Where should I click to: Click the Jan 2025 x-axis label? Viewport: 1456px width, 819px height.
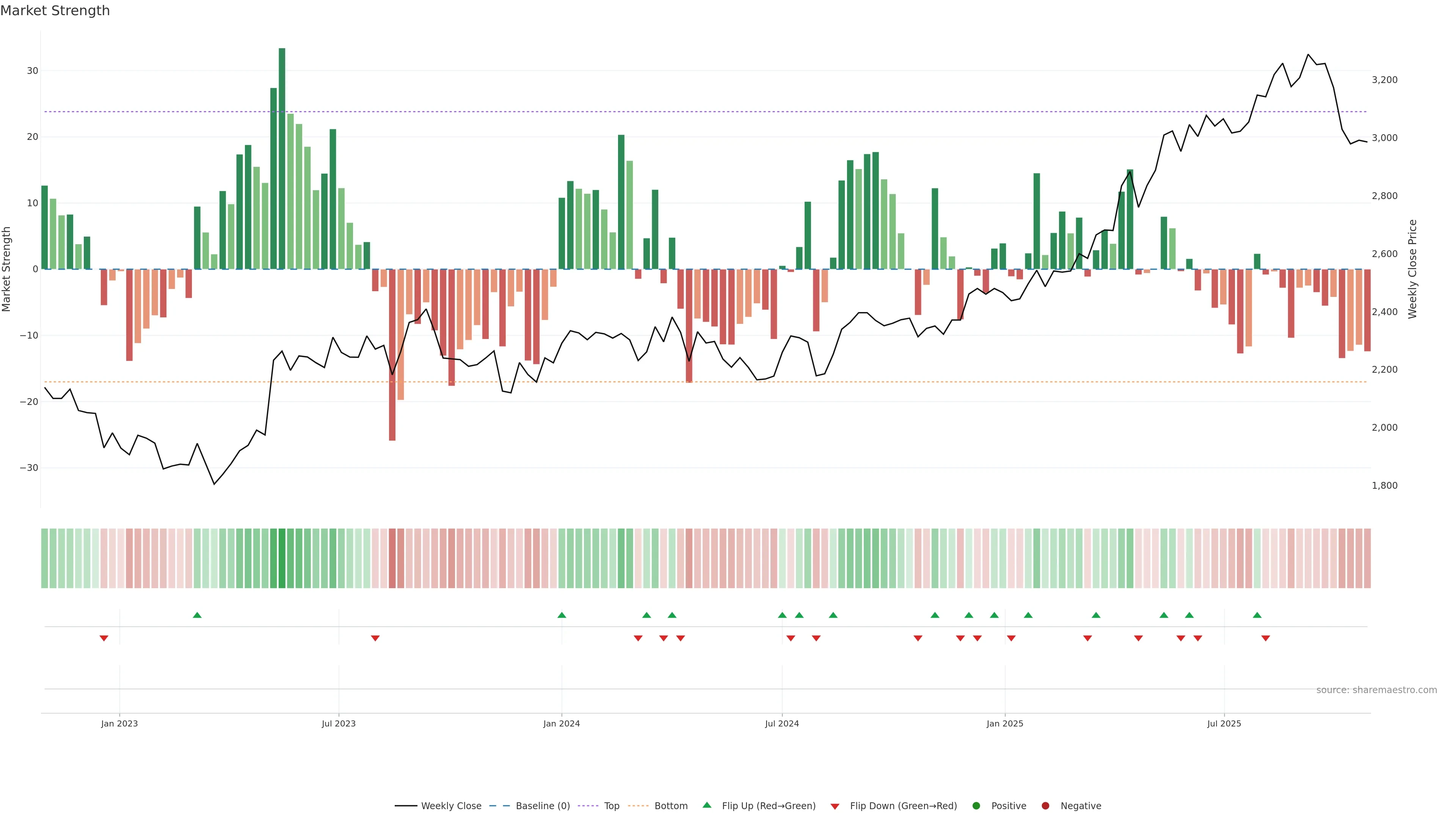click(x=1005, y=723)
